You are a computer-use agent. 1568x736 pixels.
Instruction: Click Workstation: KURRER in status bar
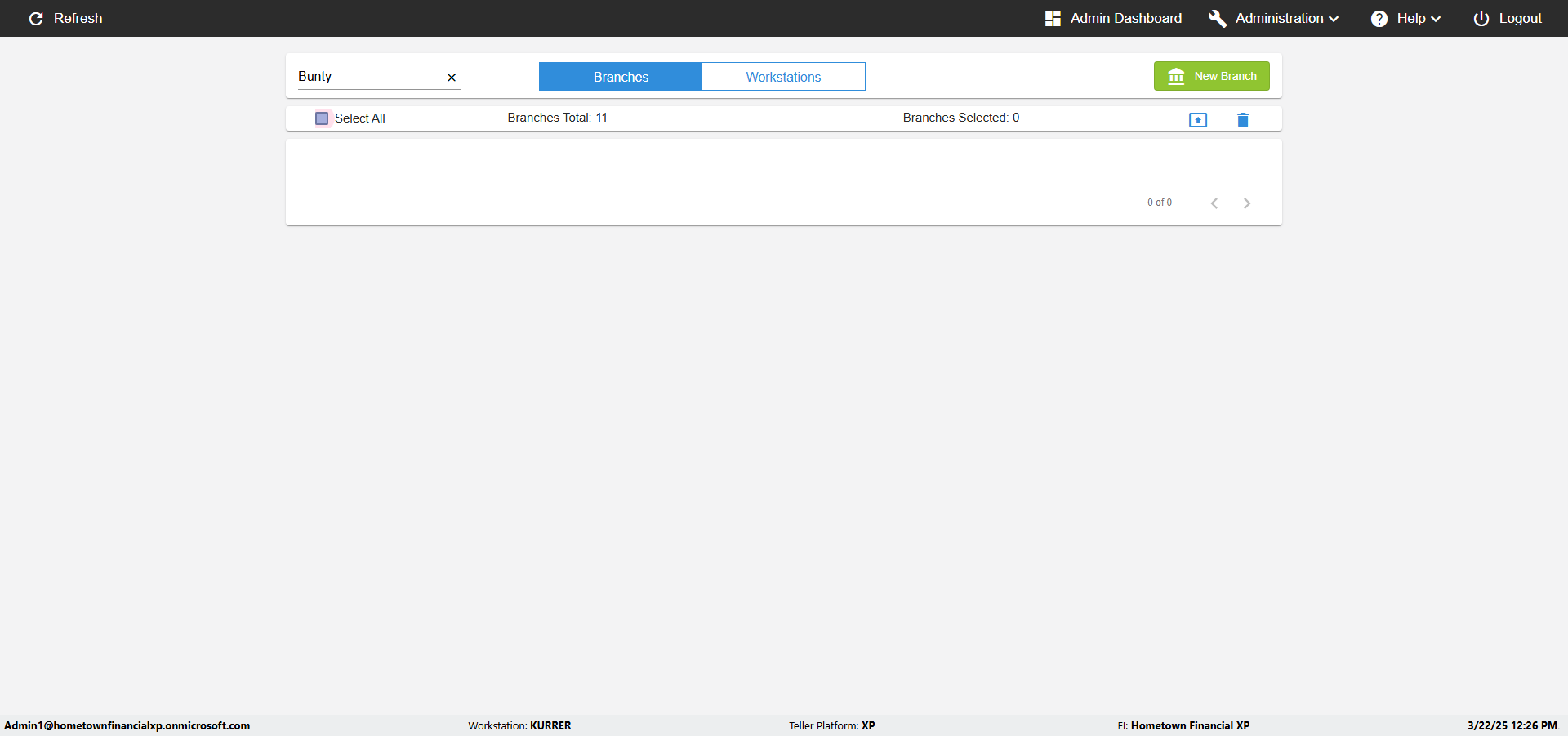tap(519, 725)
